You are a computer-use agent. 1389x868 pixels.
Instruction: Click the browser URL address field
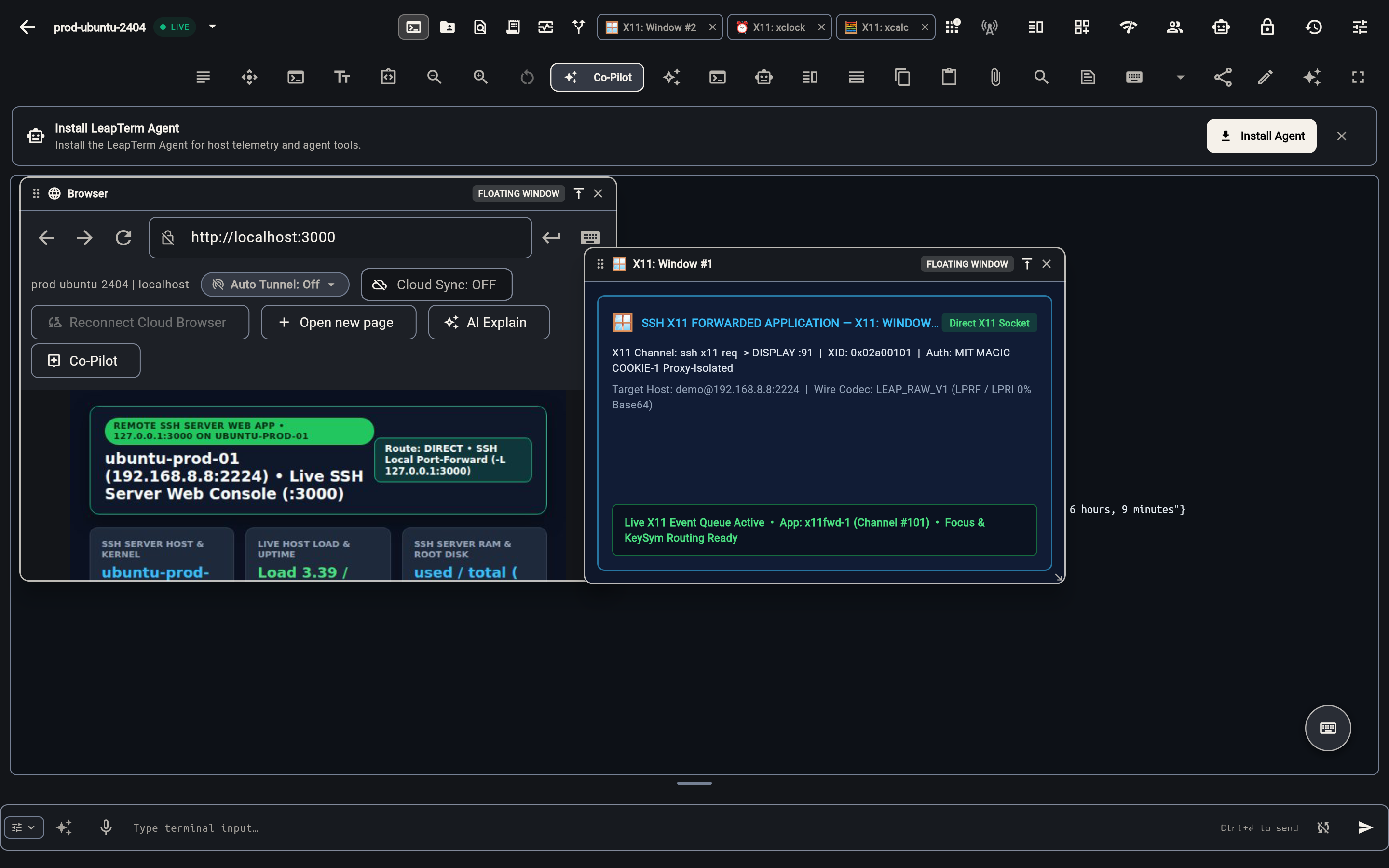pos(340,238)
